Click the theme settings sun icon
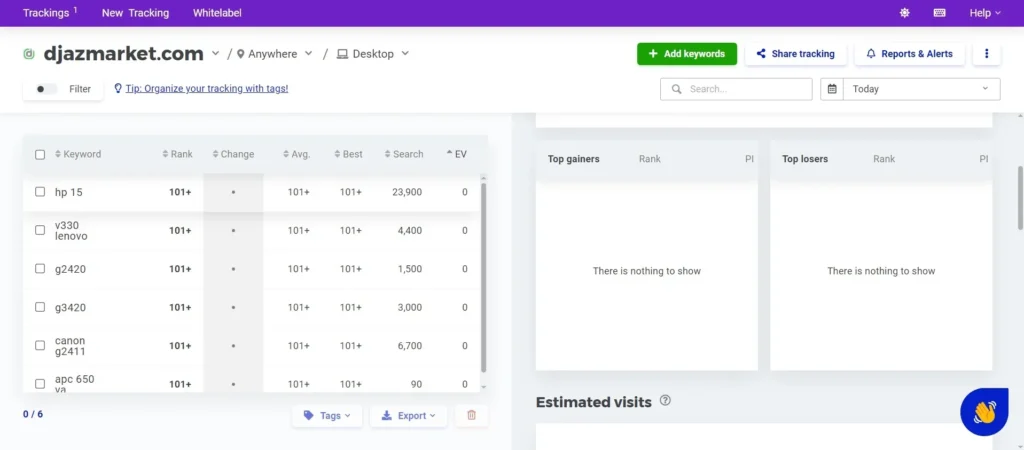 [905, 13]
